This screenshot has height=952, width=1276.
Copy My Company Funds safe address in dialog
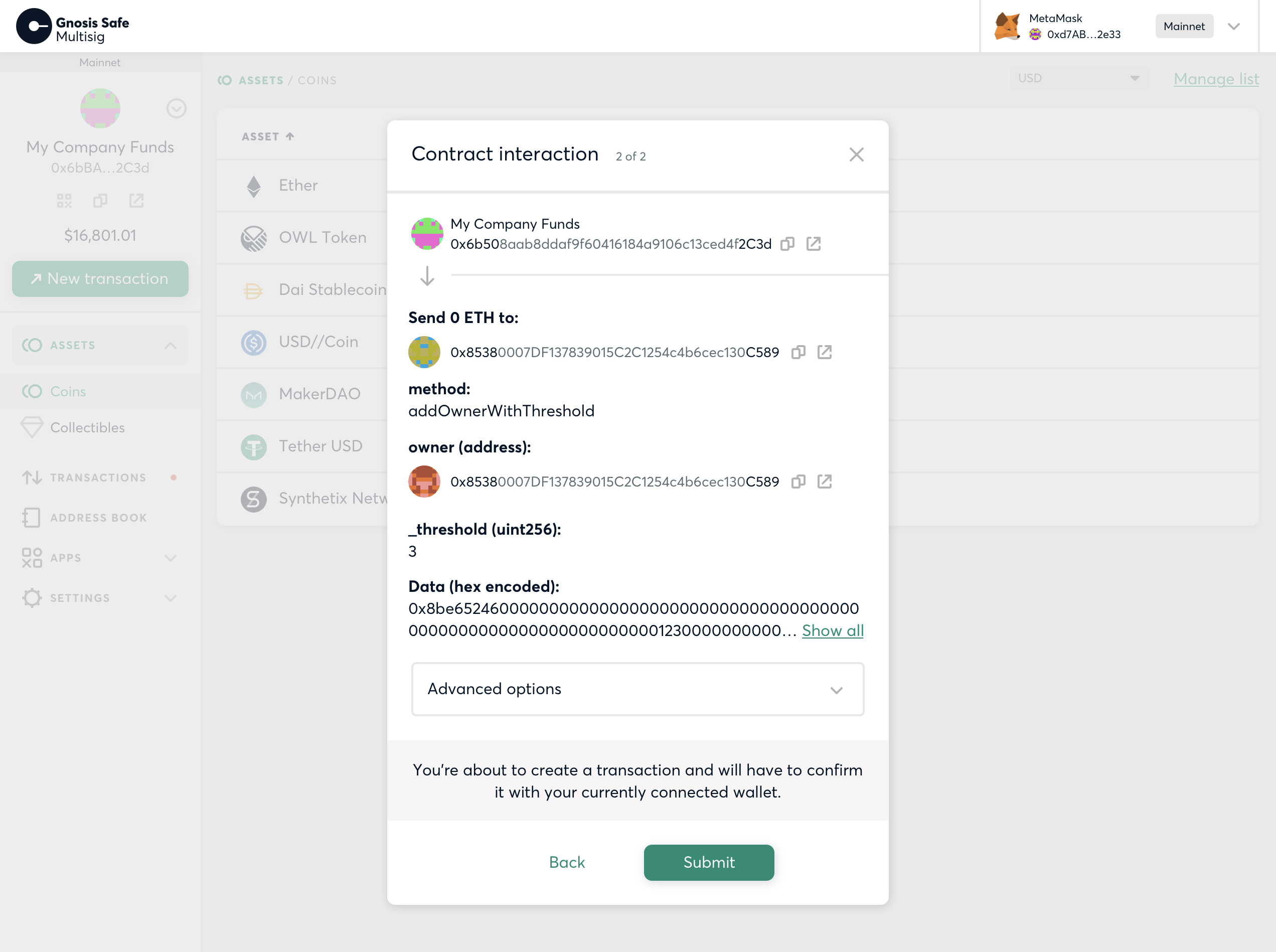tap(787, 244)
